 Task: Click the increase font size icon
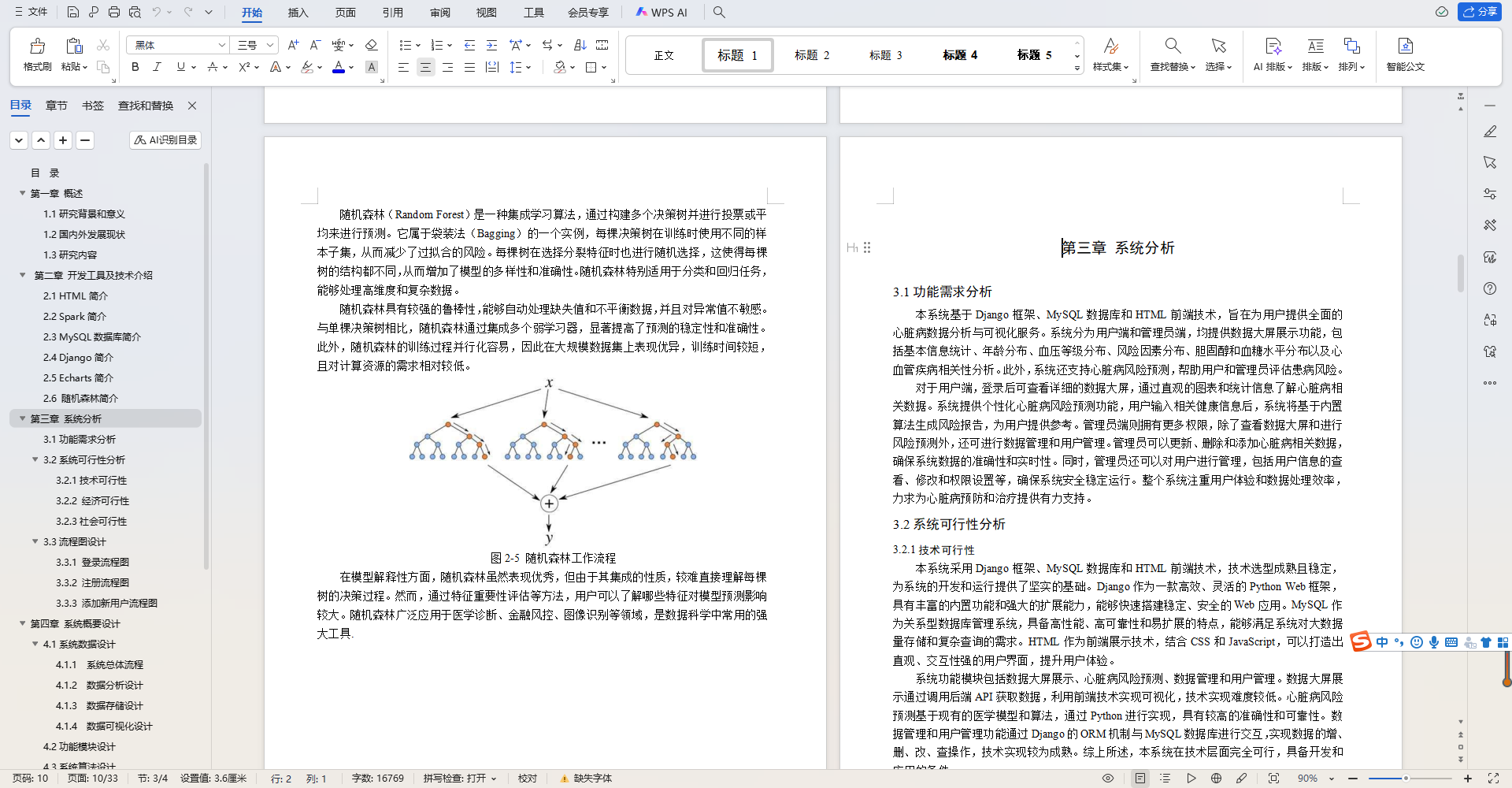pos(293,45)
